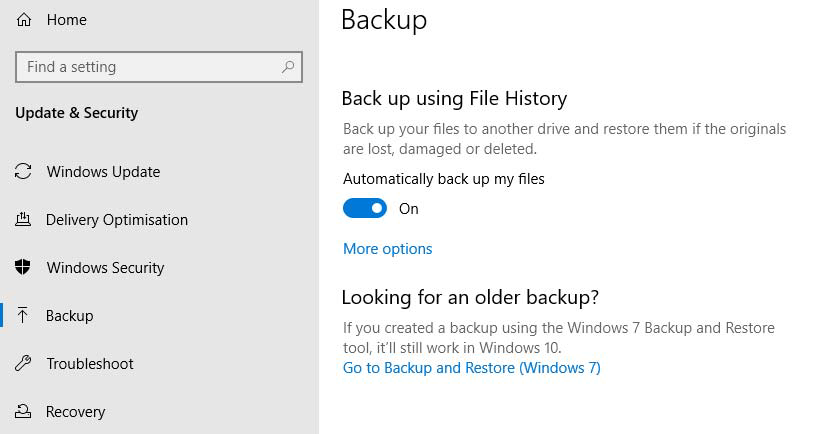818x434 pixels.
Task: Go to Backup and Restore (Windows 7)
Action: point(472,368)
